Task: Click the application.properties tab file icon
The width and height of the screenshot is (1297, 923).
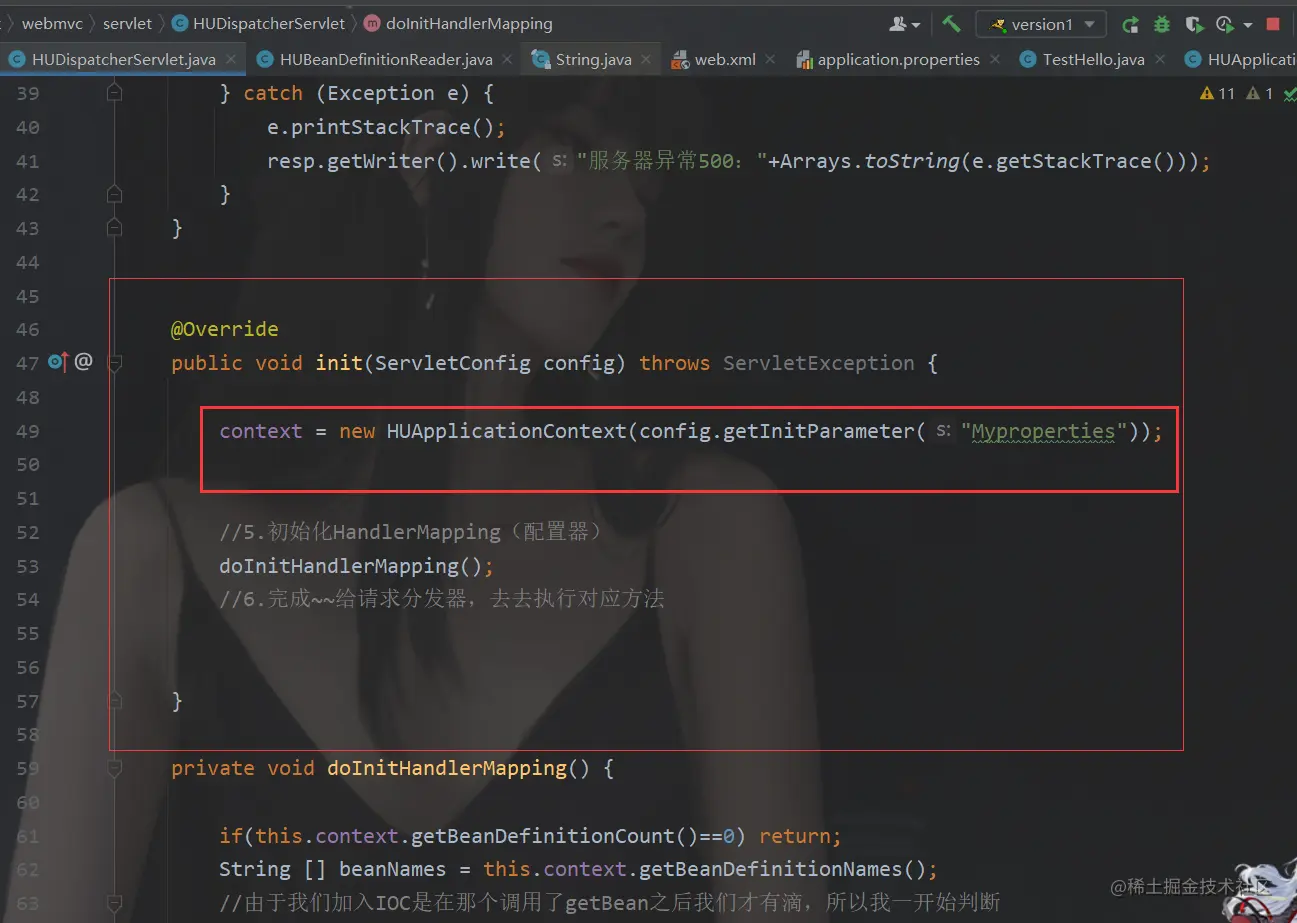Action: point(804,60)
